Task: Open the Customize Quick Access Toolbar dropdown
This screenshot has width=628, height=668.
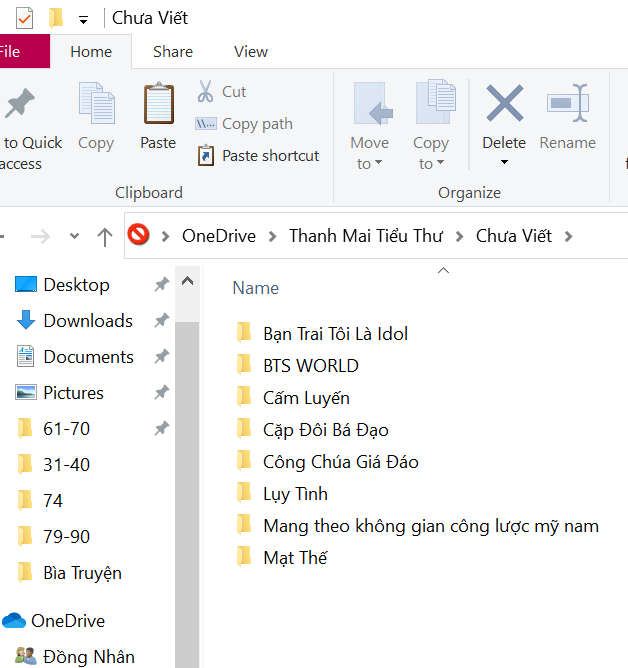Action: pos(84,20)
